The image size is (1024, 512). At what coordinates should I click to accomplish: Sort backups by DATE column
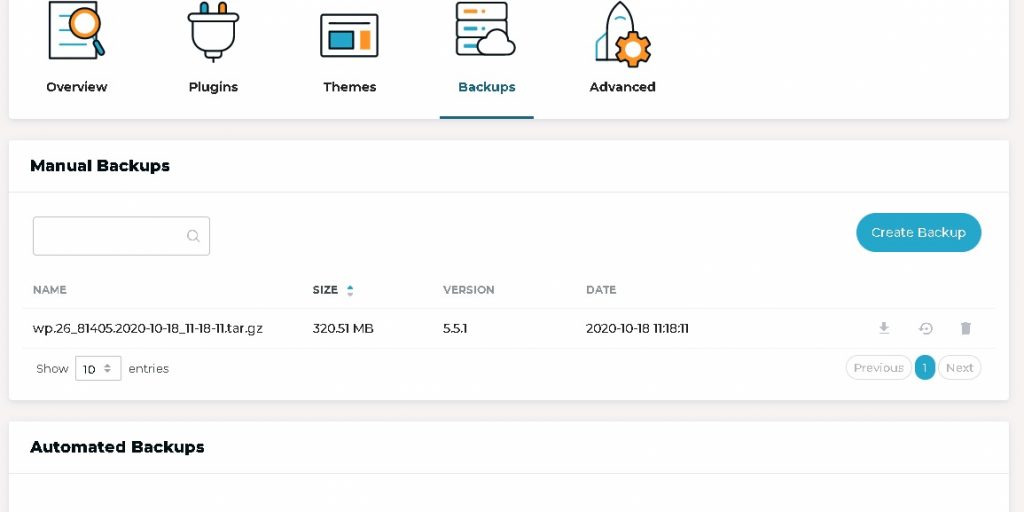(x=601, y=290)
